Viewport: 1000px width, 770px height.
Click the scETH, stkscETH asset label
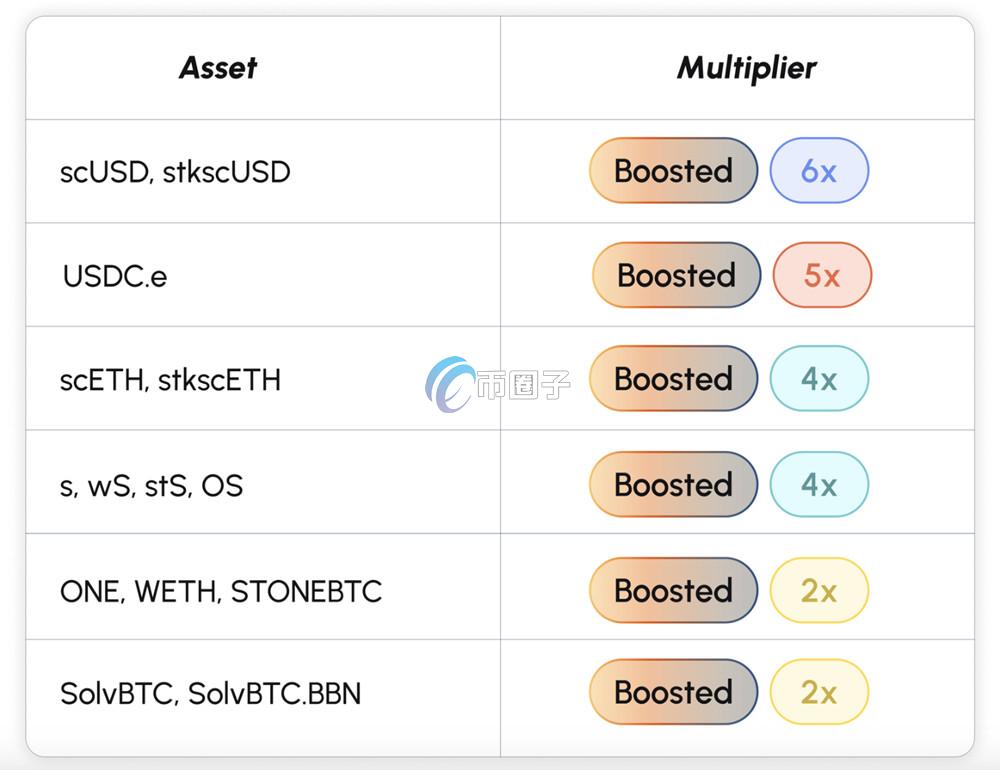(x=170, y=380)
